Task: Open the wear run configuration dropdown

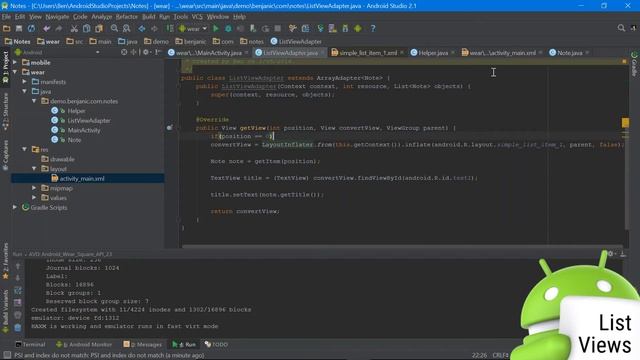Action: coord(193,29)
